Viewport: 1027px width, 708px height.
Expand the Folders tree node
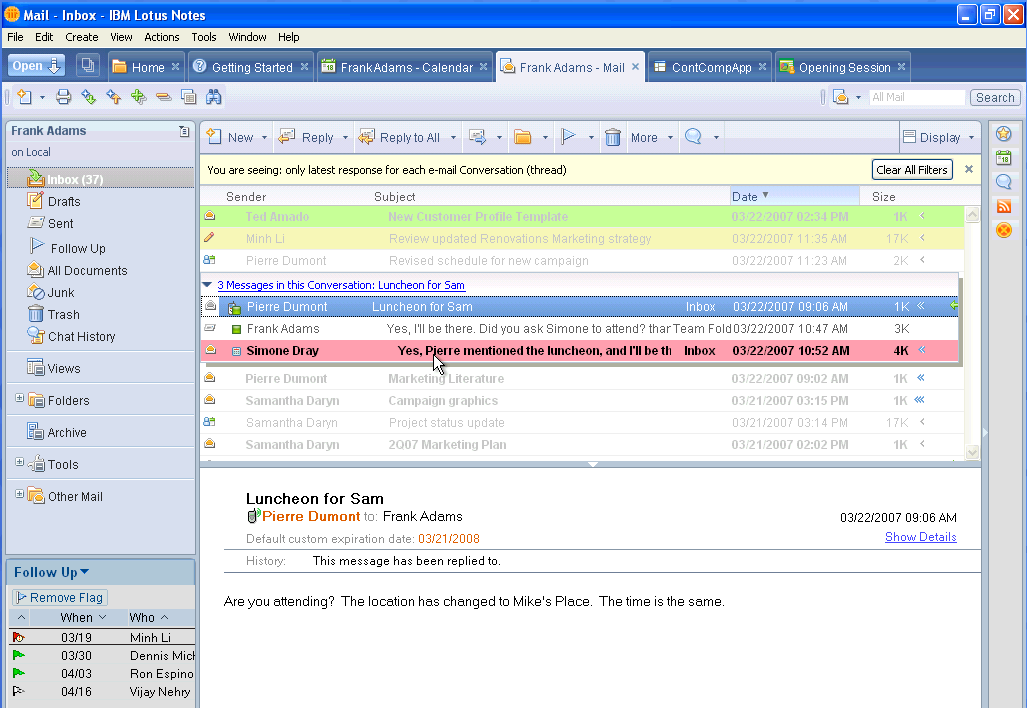click(19, 400)
